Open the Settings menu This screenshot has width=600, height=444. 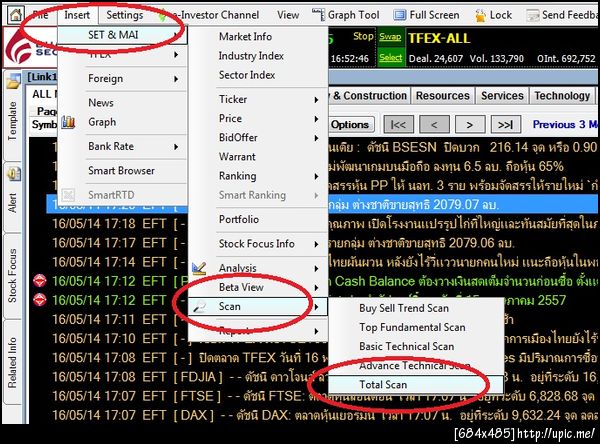coord(125,15)
